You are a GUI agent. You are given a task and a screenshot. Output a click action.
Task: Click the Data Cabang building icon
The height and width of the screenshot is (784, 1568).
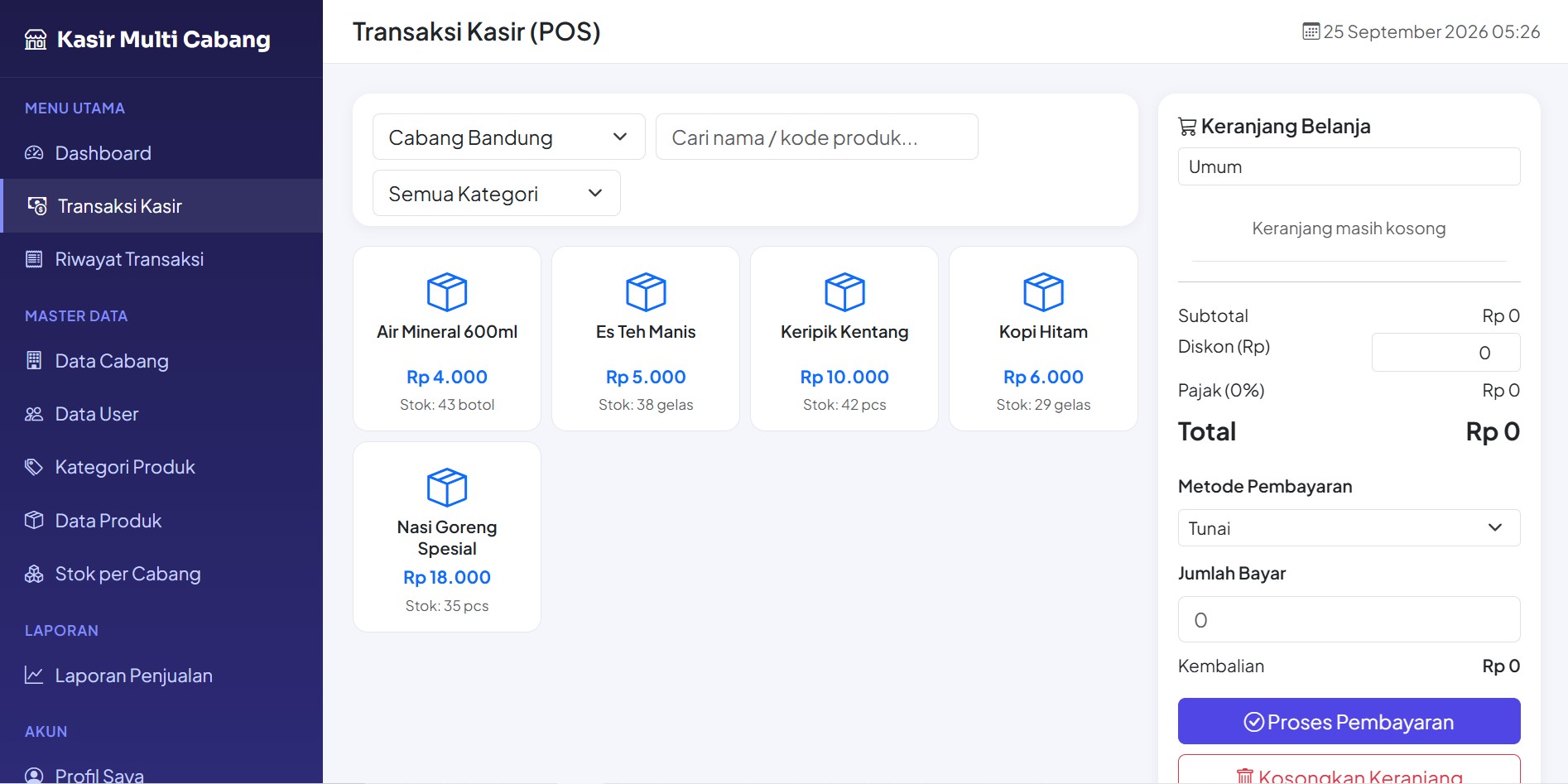point(34,361)
